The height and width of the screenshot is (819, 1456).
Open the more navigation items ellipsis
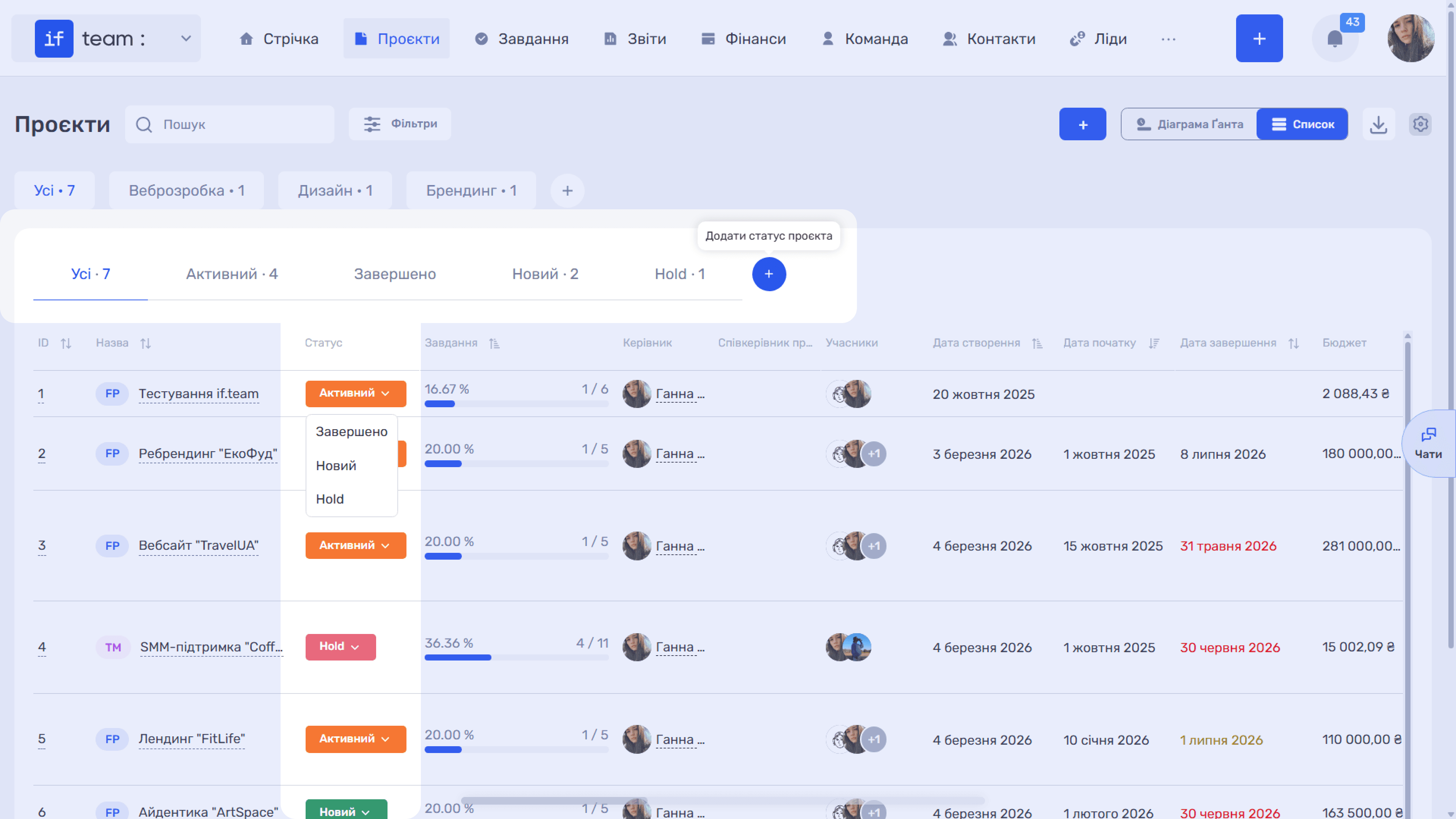point(1168,39)
